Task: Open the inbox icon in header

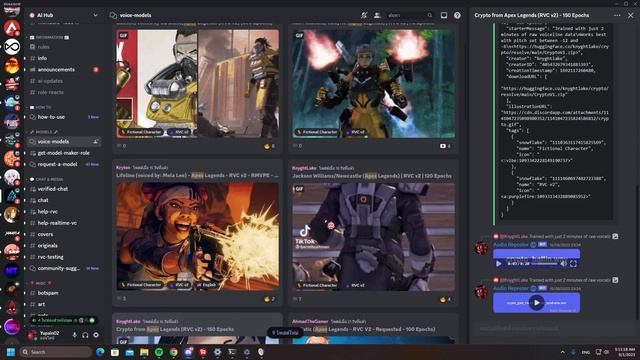Action: pyautogui.click(x=444, y=15)
